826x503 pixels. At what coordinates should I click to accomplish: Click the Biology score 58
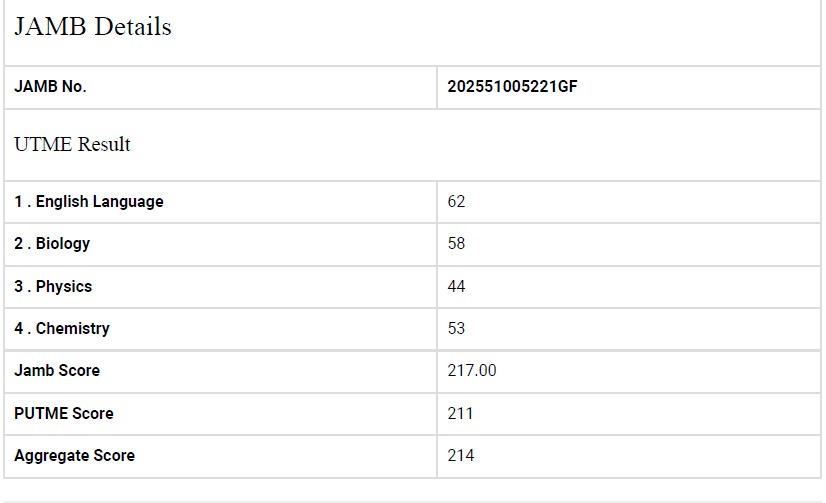(x=457, y=244)
